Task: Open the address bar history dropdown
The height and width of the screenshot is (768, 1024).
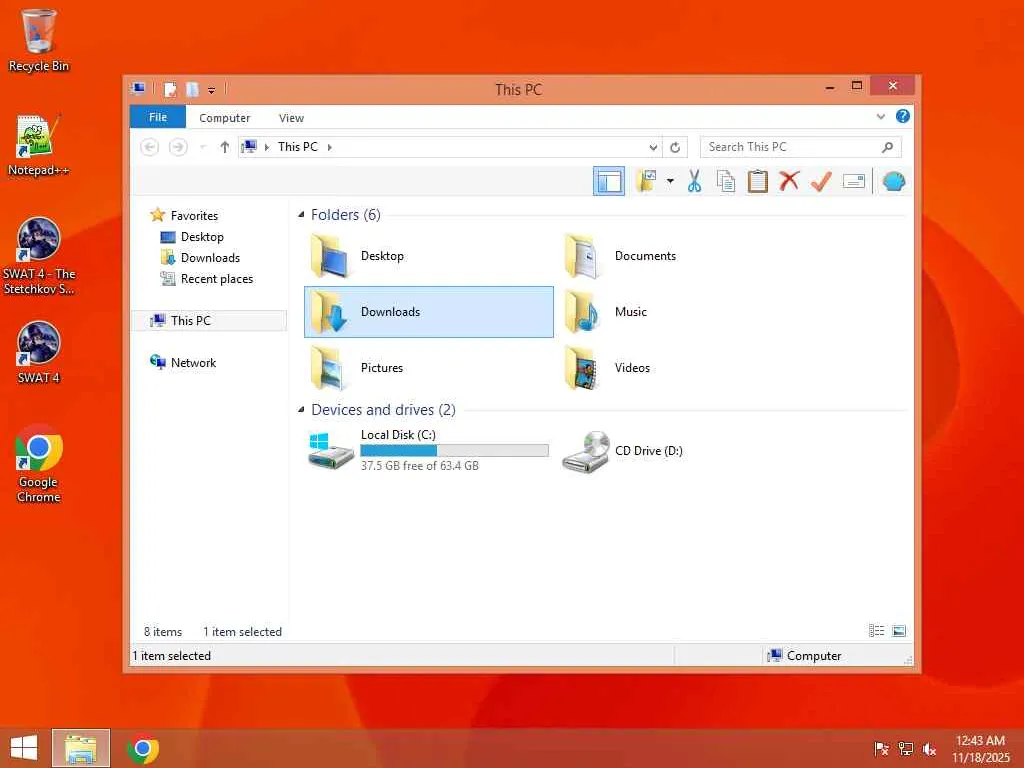Action: 653,148
